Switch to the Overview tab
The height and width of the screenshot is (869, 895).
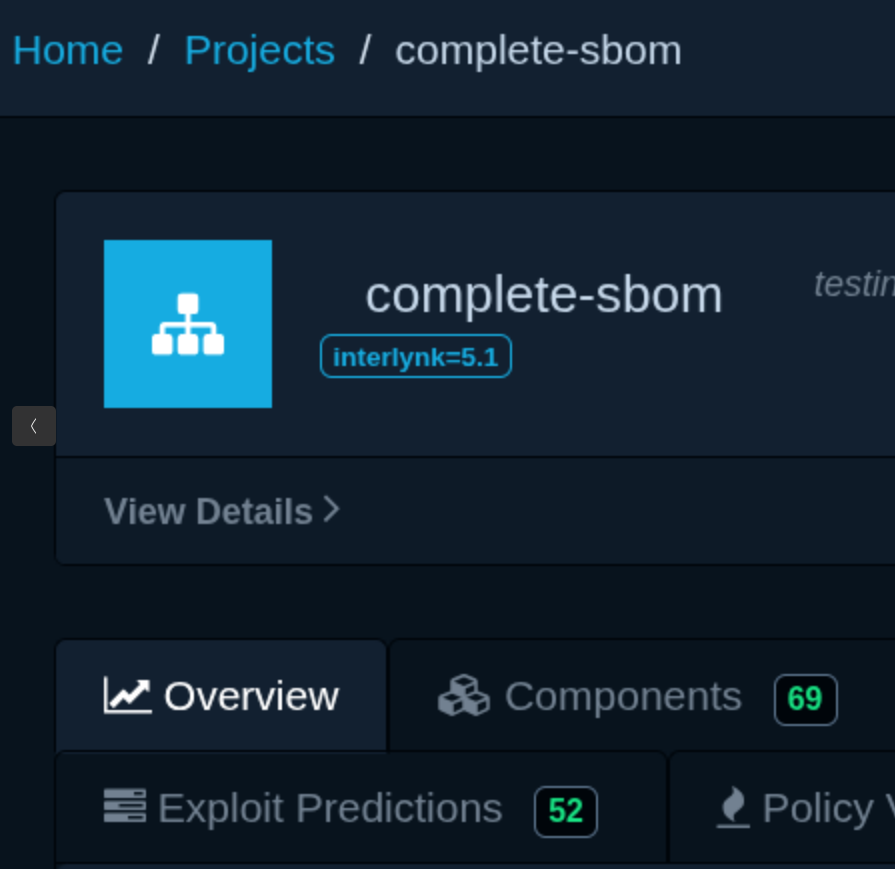click(221, 695)
